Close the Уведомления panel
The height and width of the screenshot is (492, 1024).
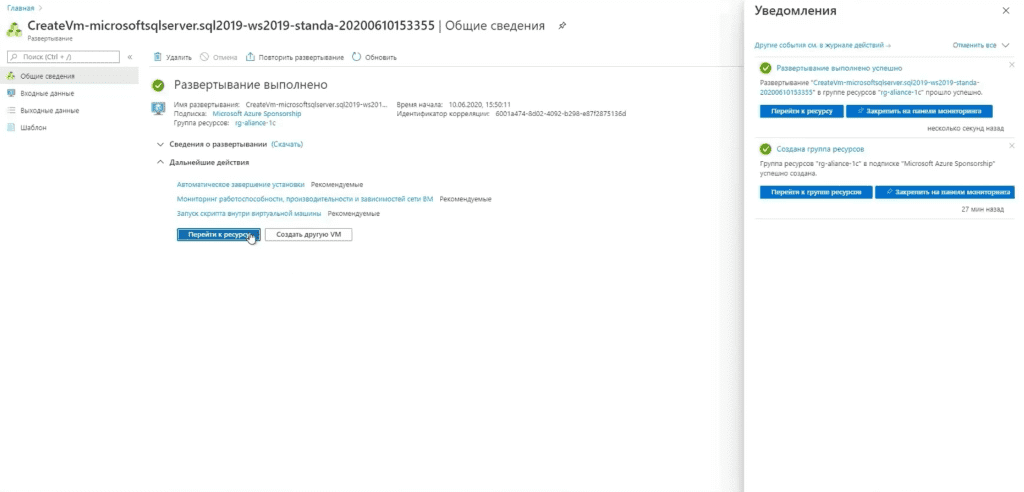1005,11
